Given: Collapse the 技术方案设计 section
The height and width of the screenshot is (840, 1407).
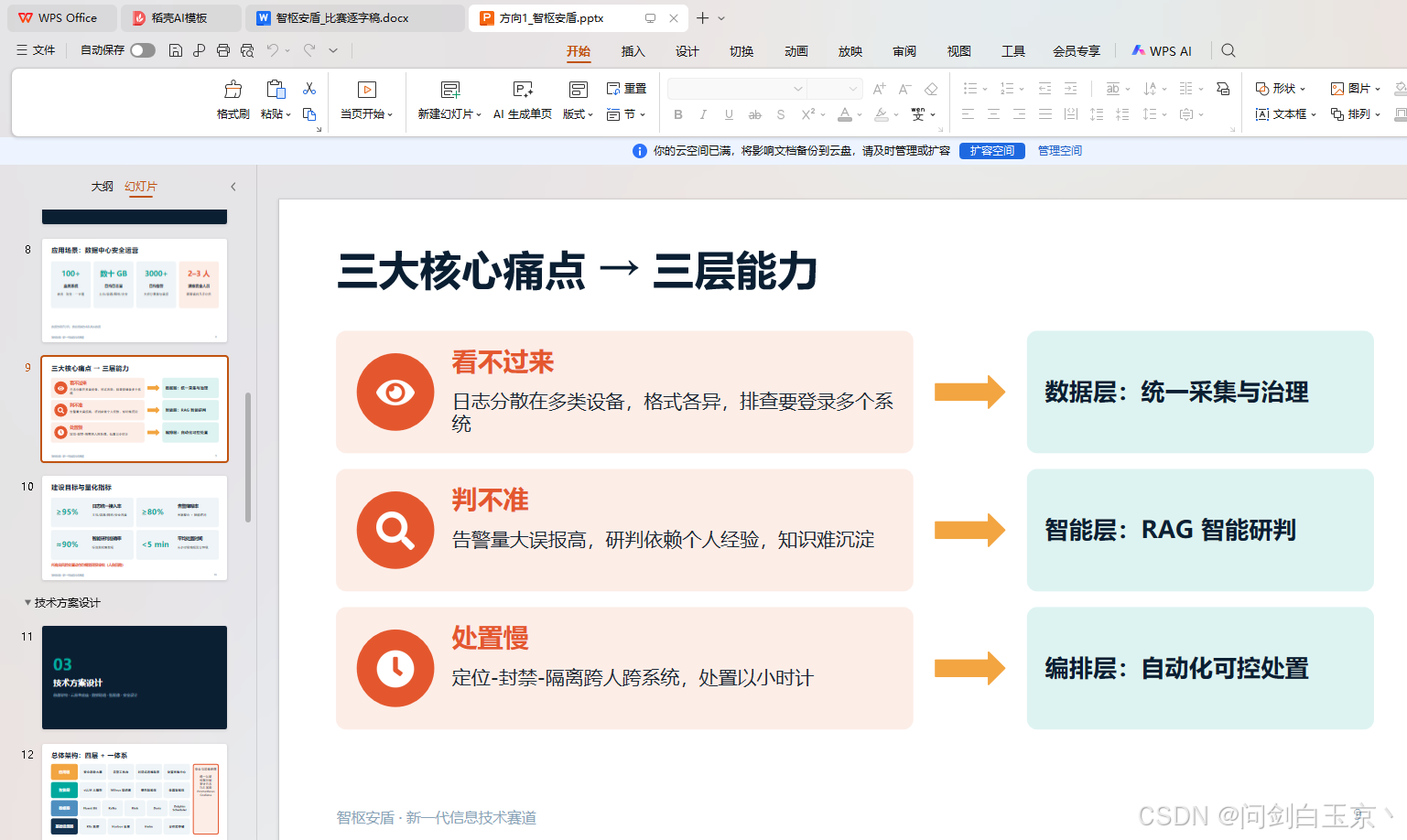Looking at the screenshot, I should [27, 602].
